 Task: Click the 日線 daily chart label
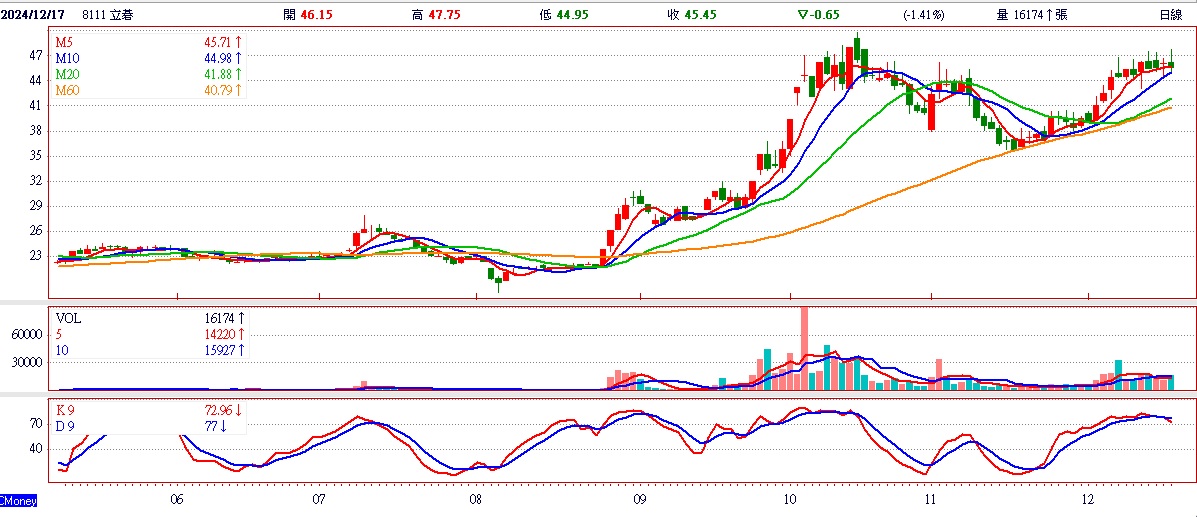[x=1170, y=15]
